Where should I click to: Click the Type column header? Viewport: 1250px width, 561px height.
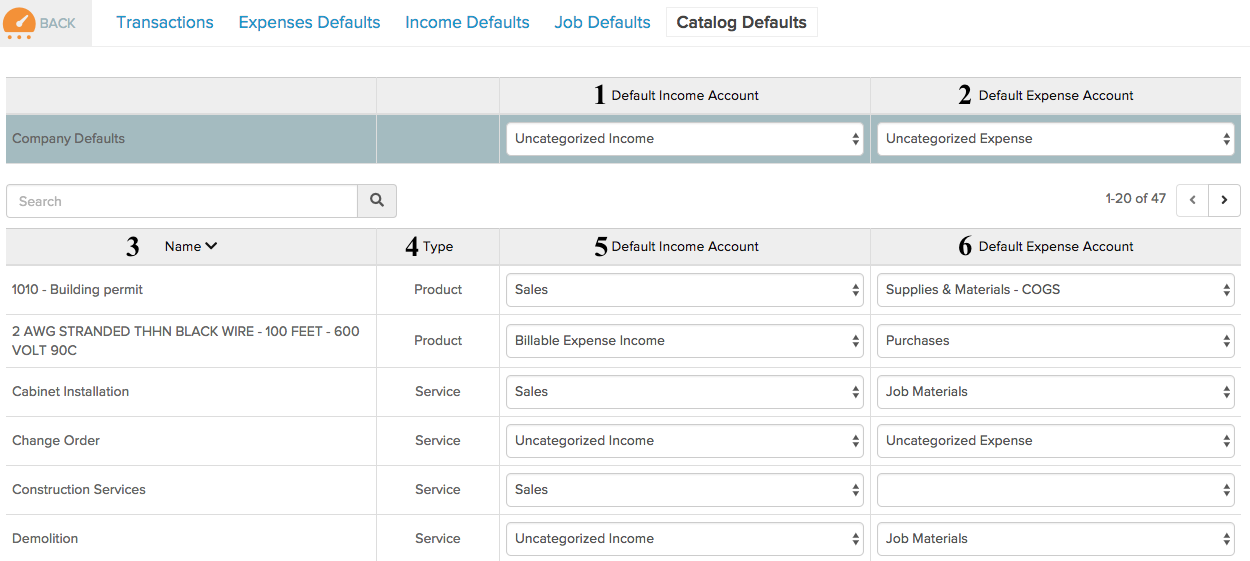pyautogui.click(x=438, y=246)
